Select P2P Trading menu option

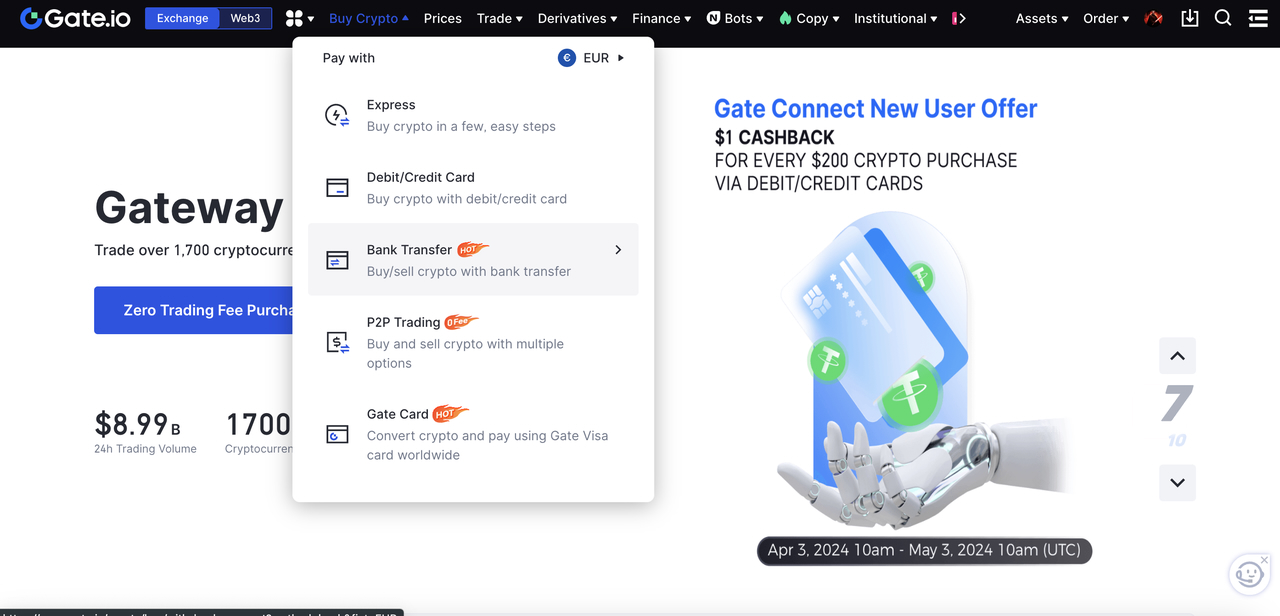tap(403, 322)
